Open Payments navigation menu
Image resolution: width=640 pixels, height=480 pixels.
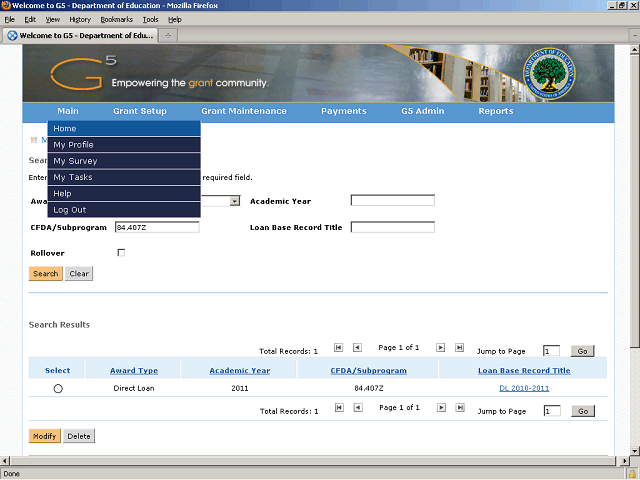click(344, 111)
